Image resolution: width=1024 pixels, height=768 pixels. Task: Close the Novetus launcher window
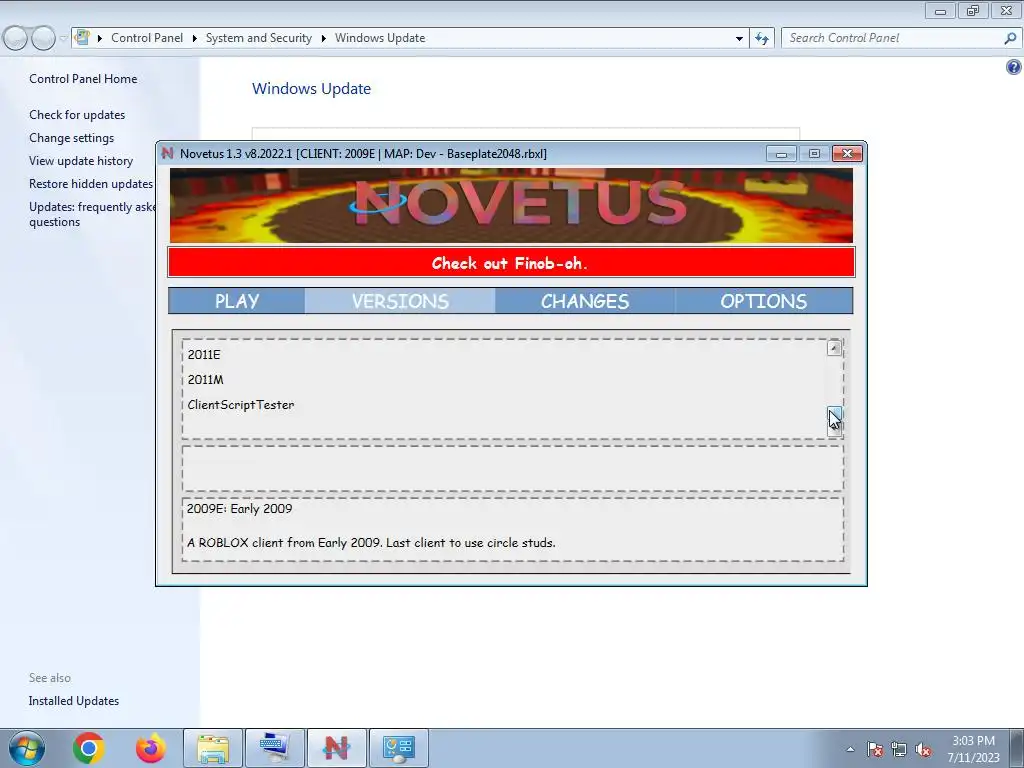coord(847,153)
